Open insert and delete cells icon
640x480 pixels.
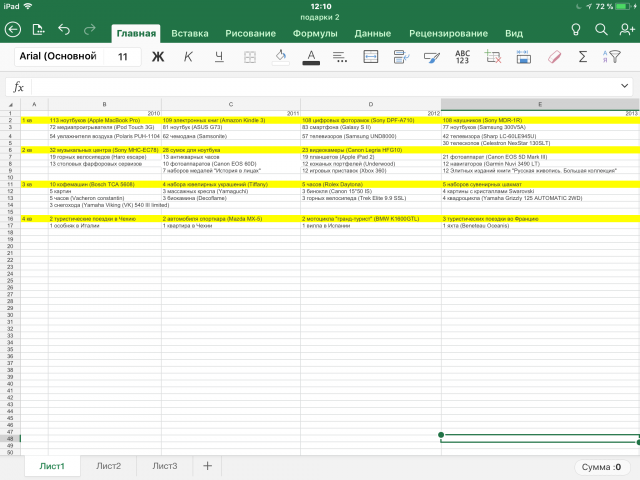click(493, 57)
